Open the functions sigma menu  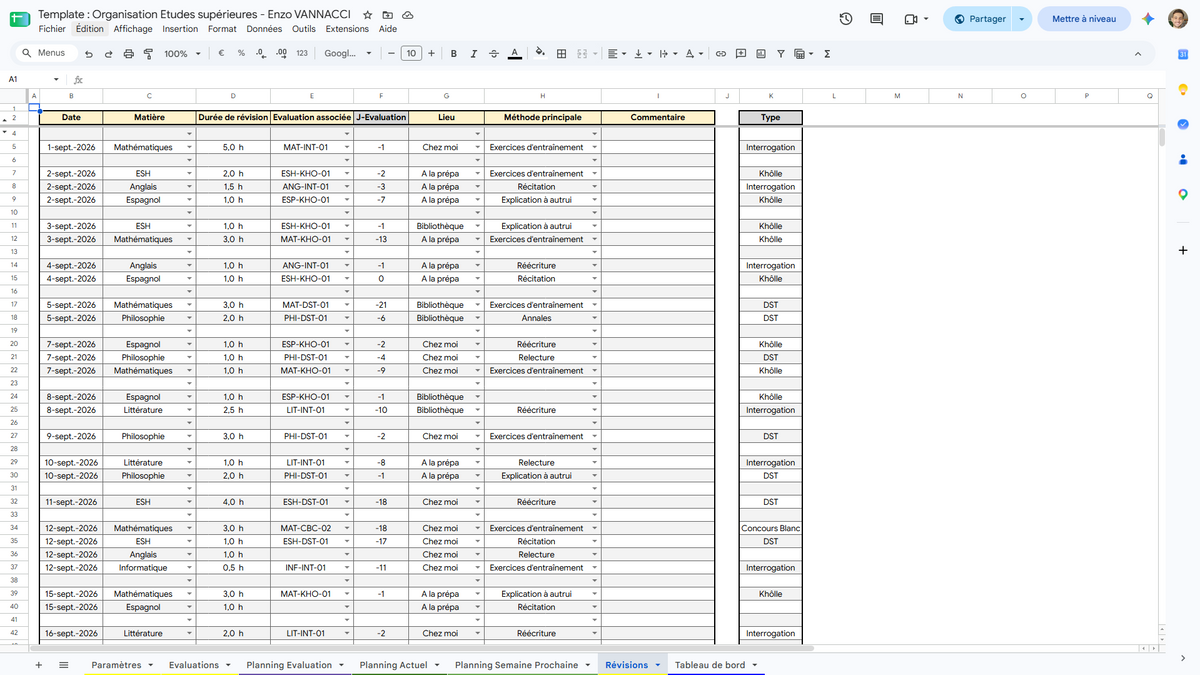827,54
